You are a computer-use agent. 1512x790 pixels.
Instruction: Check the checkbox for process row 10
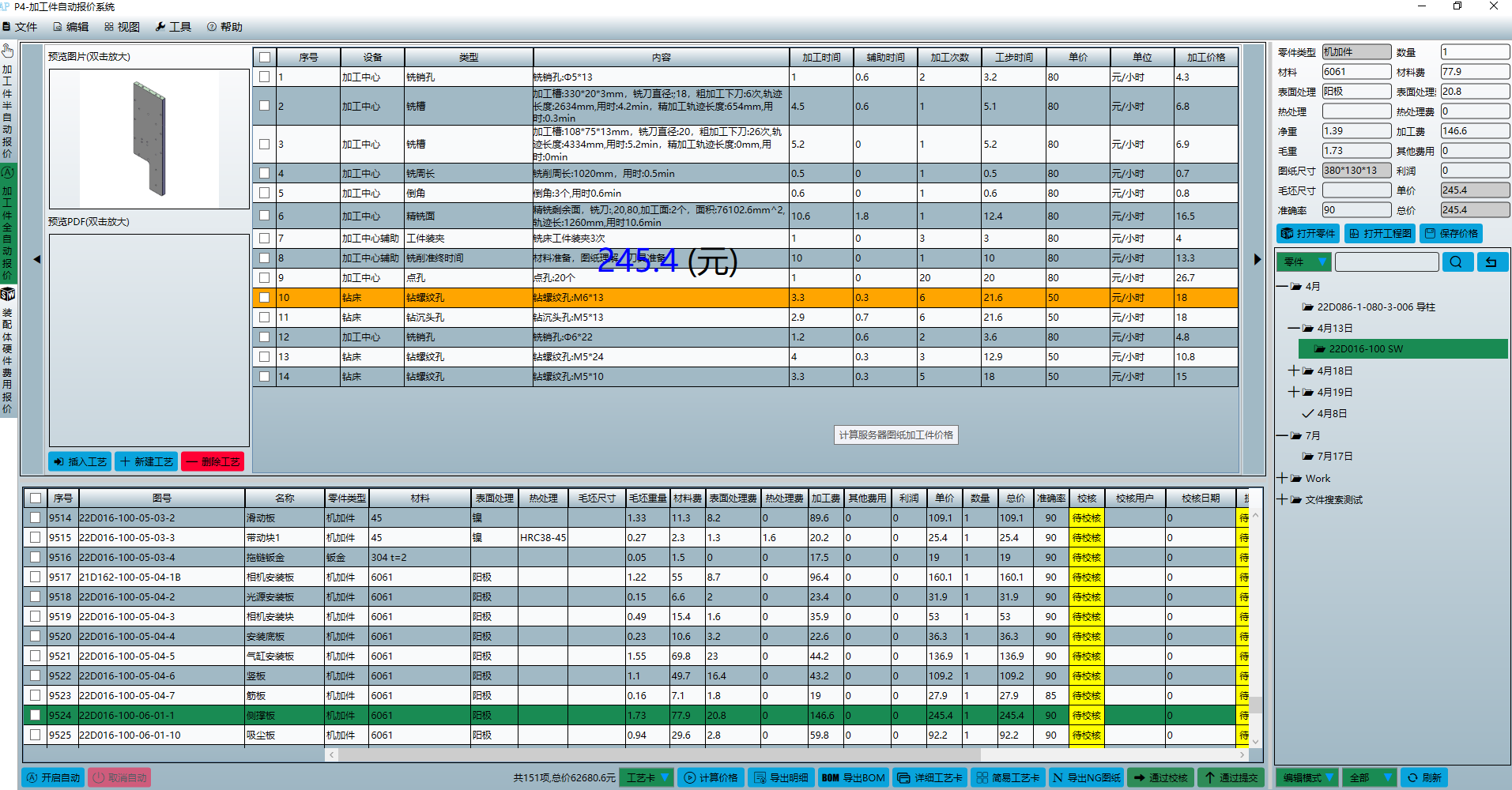pyautogui.click(x=265, y=298)
